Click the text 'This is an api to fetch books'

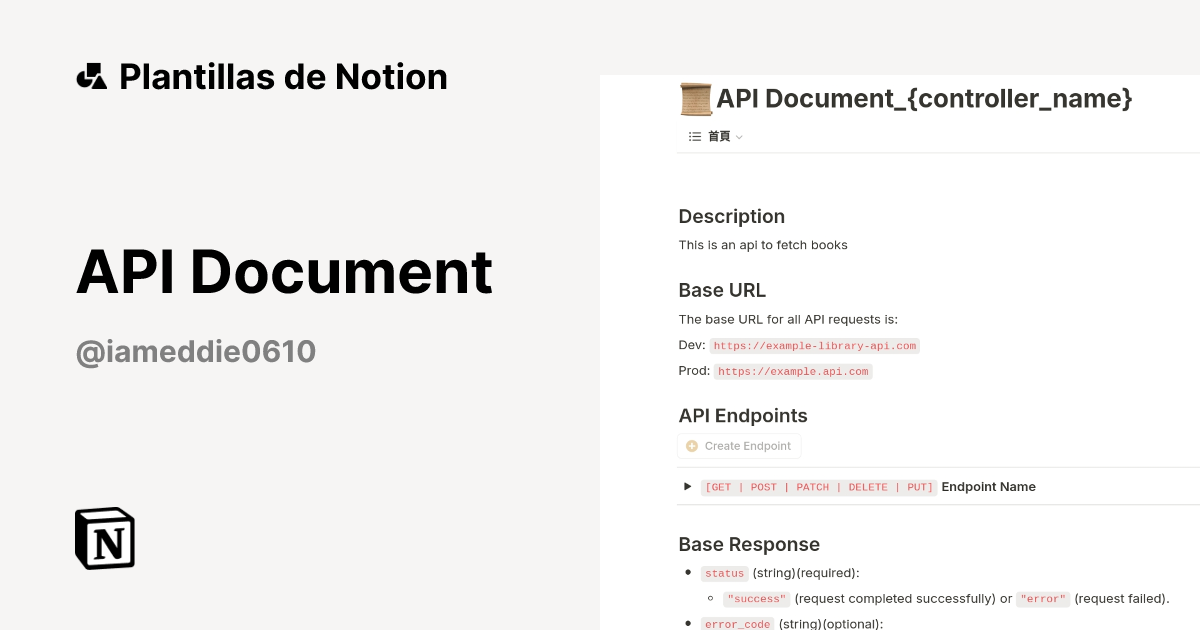[x=763, y=245]
